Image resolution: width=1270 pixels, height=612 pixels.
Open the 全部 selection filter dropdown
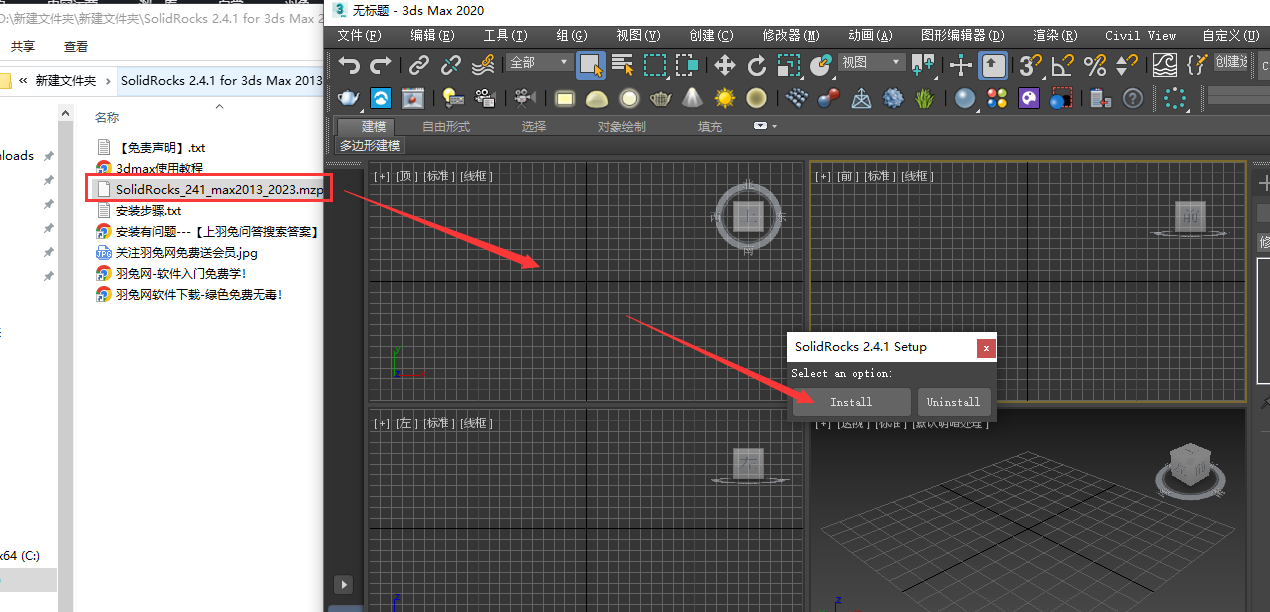[x=538, y=62]
